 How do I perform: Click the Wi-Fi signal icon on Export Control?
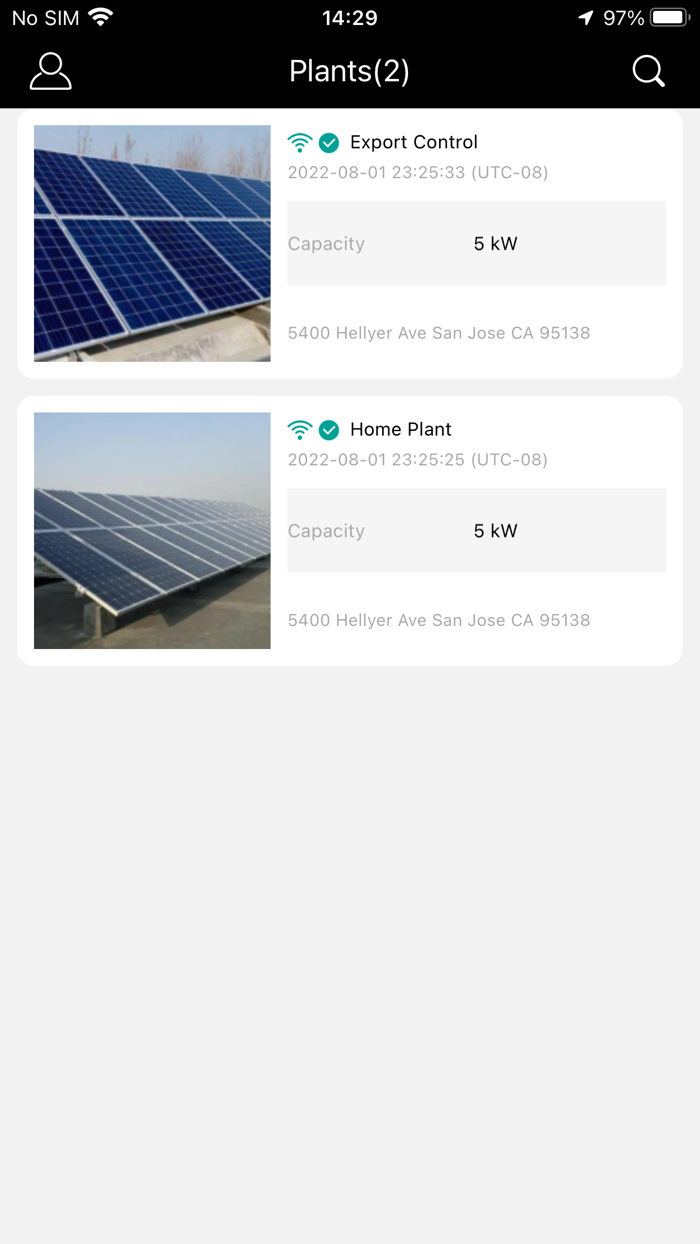coord(301,142)
